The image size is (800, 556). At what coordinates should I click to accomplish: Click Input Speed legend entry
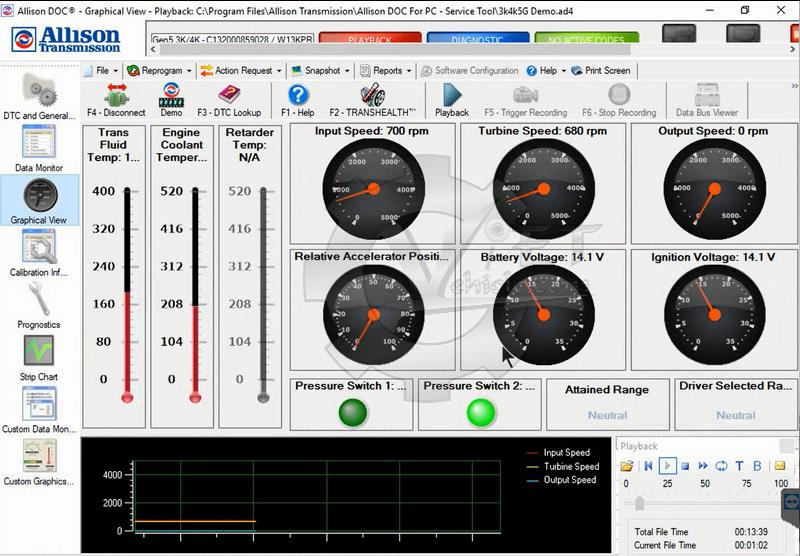click(x=559, y=452)
